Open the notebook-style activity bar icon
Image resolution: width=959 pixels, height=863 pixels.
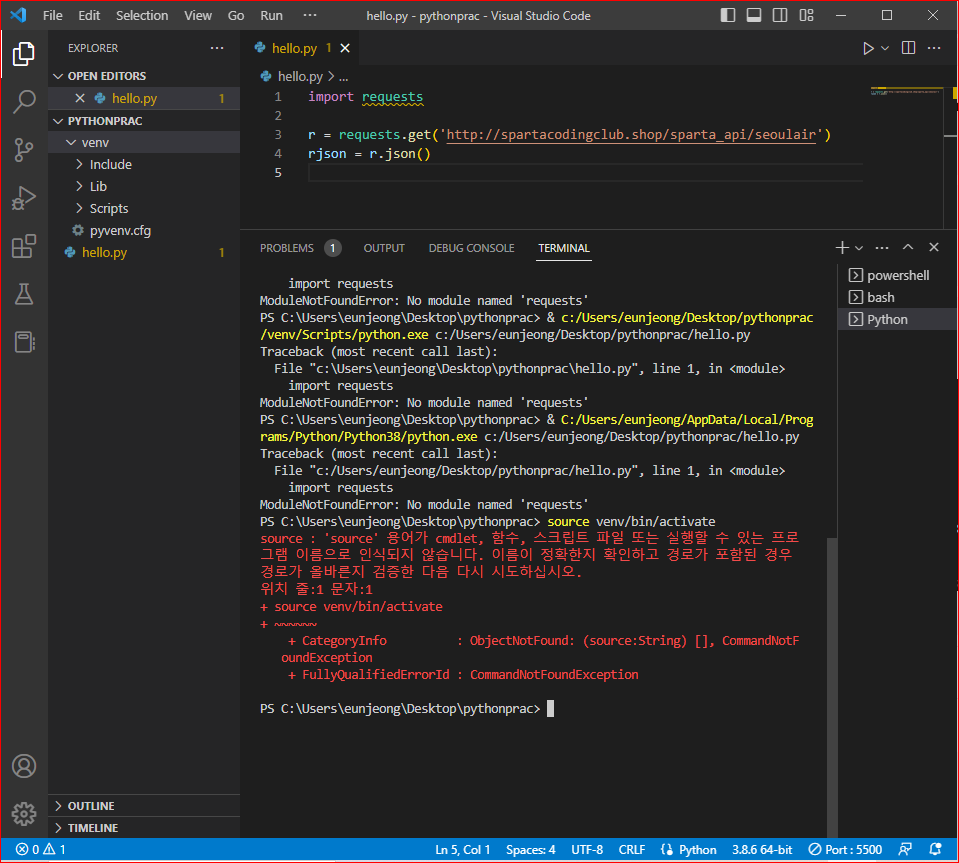(x=23, y=343)
